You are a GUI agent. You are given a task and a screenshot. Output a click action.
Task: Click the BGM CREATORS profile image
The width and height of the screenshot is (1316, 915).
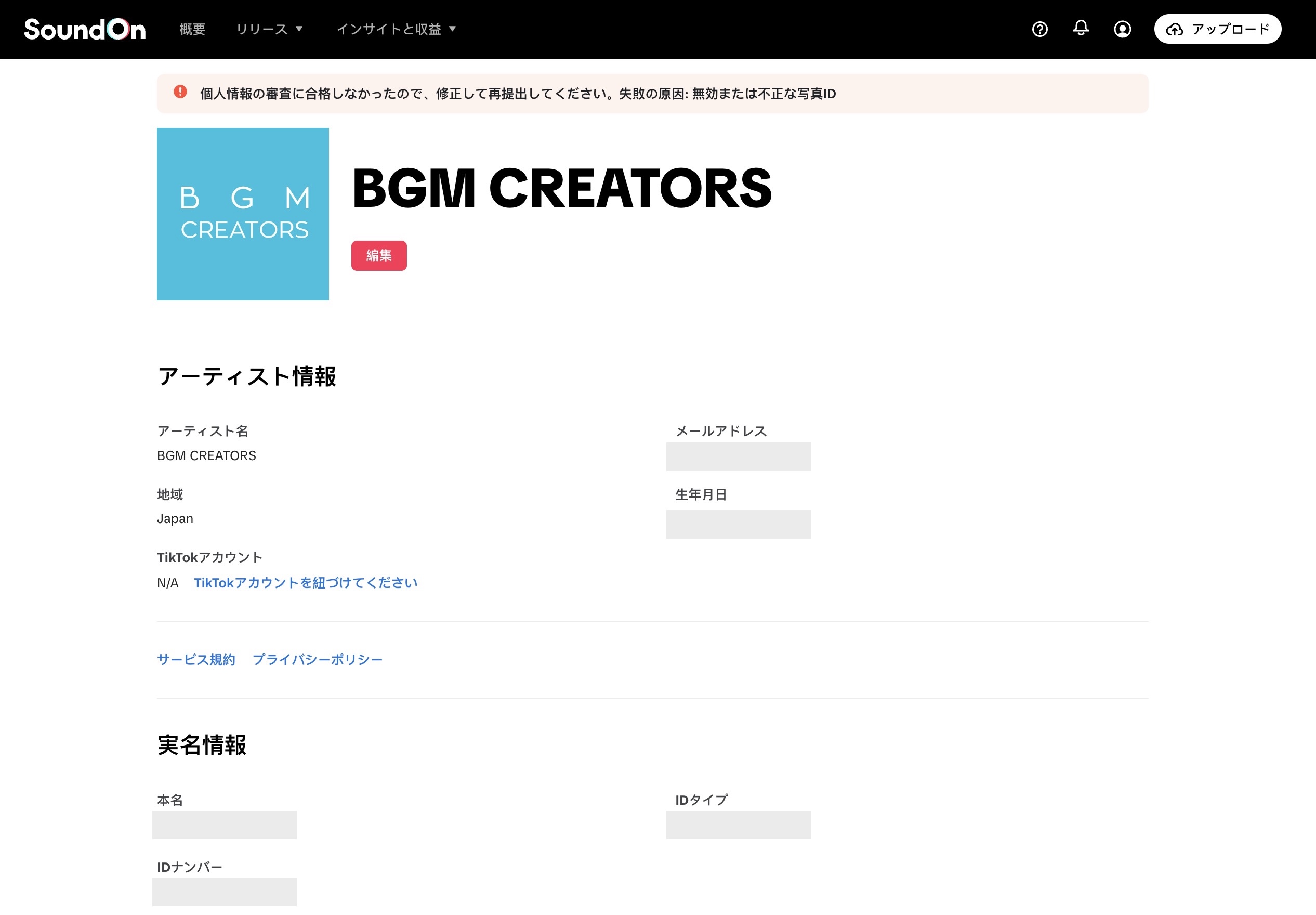[x=243, y=214]
